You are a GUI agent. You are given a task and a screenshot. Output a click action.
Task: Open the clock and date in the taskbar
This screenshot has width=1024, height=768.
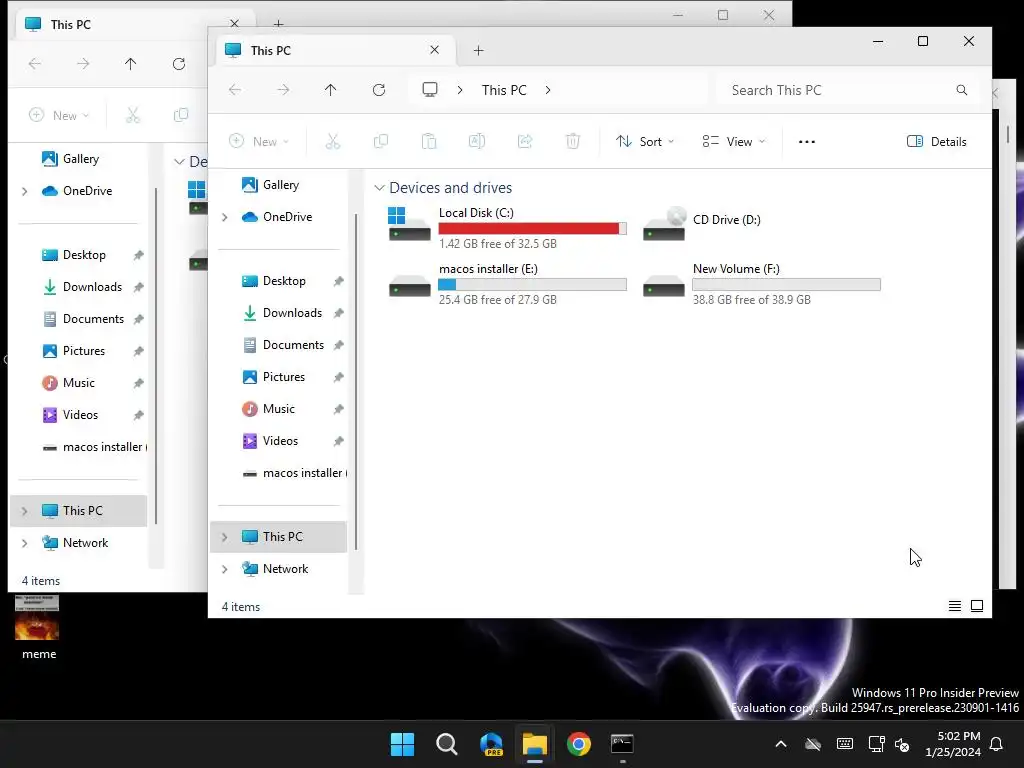point(953,744)
